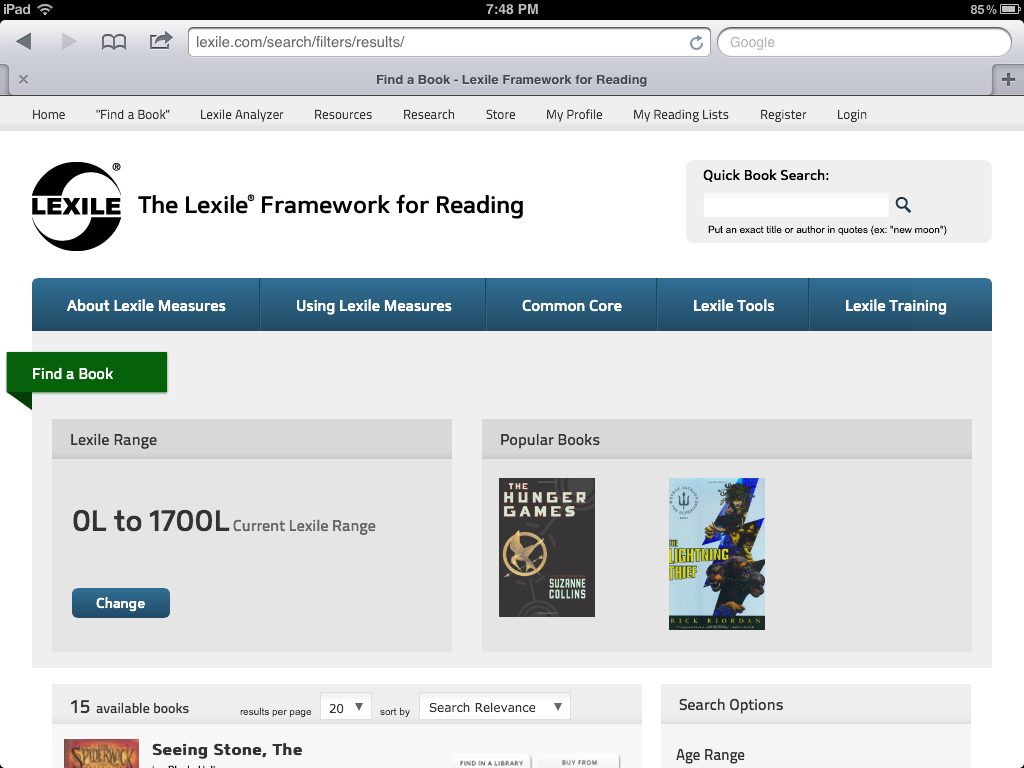
Task: Tap the 7:48 PM clock
Action: pos(512,9)
